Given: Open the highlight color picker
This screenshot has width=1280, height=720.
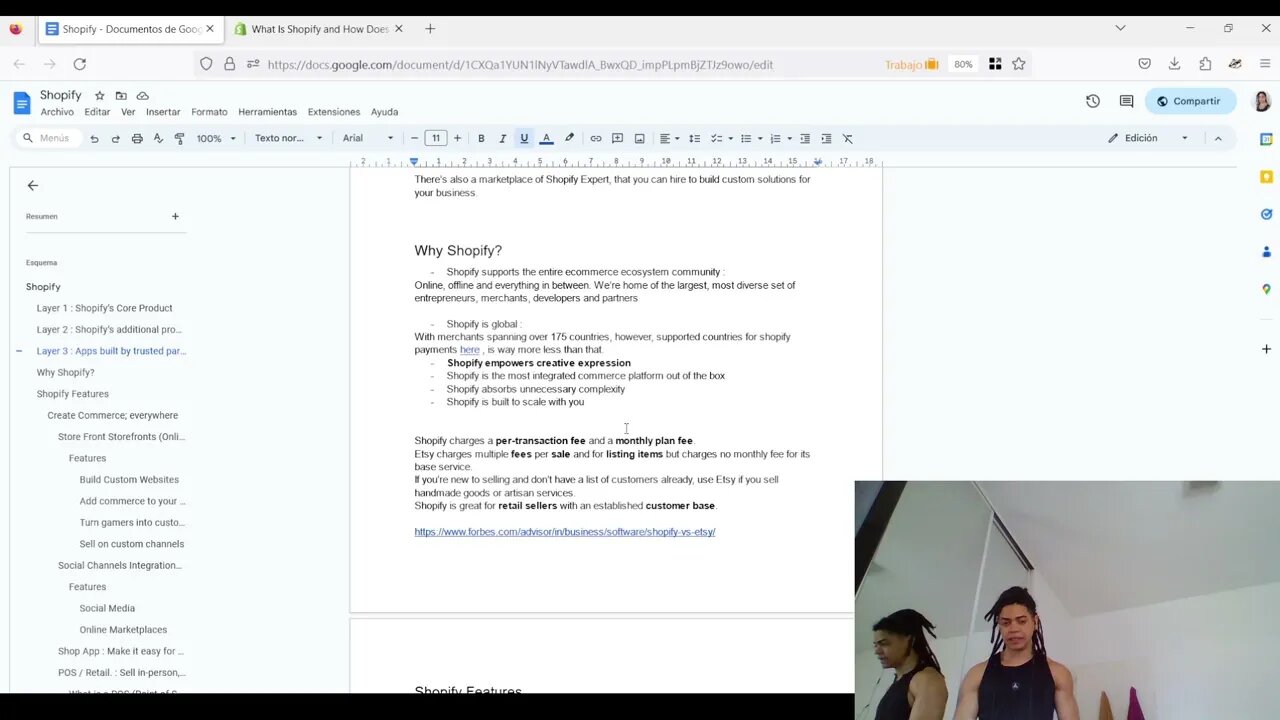Looking at the screenshot, I should click(569, 138).
